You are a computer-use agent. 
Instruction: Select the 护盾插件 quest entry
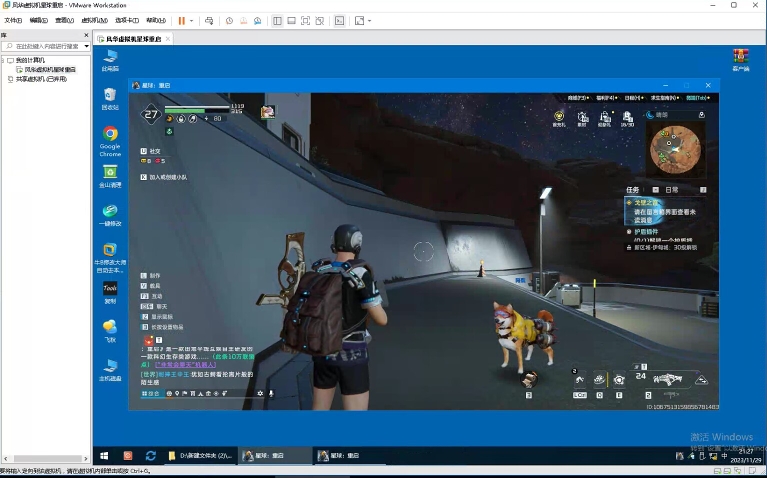coord(646,232)
